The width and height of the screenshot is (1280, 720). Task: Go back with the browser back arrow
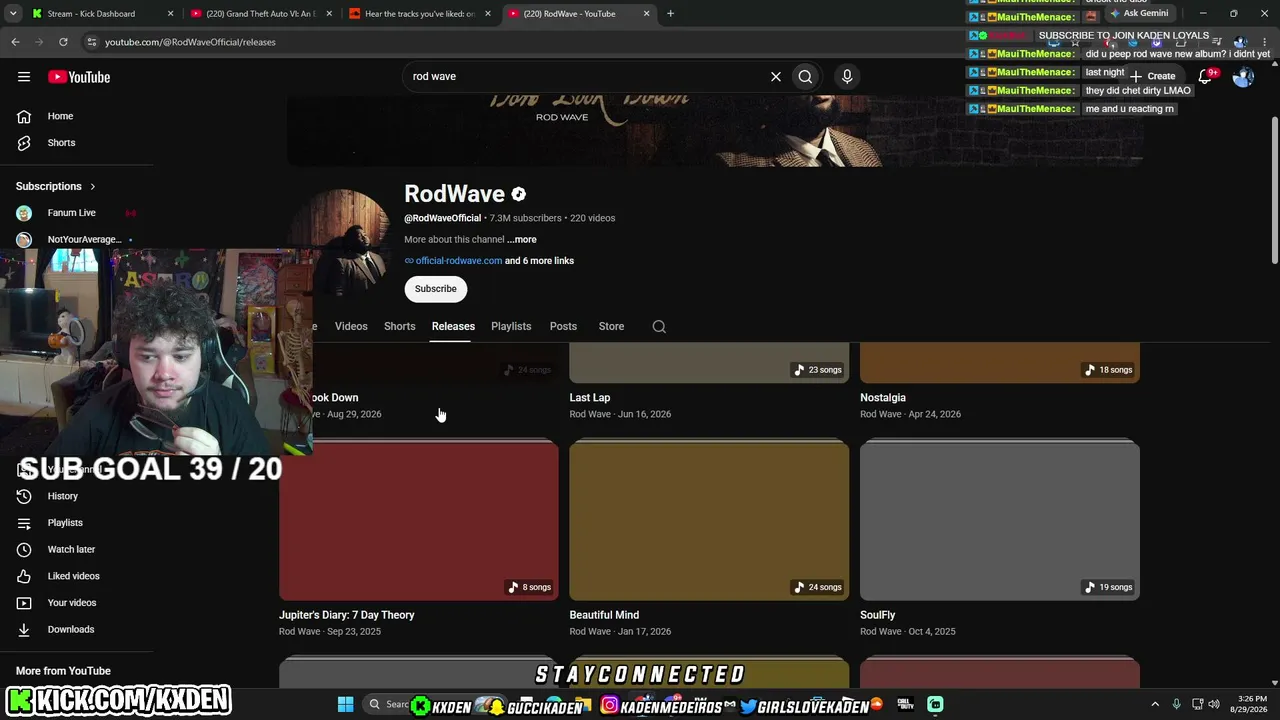15,42
